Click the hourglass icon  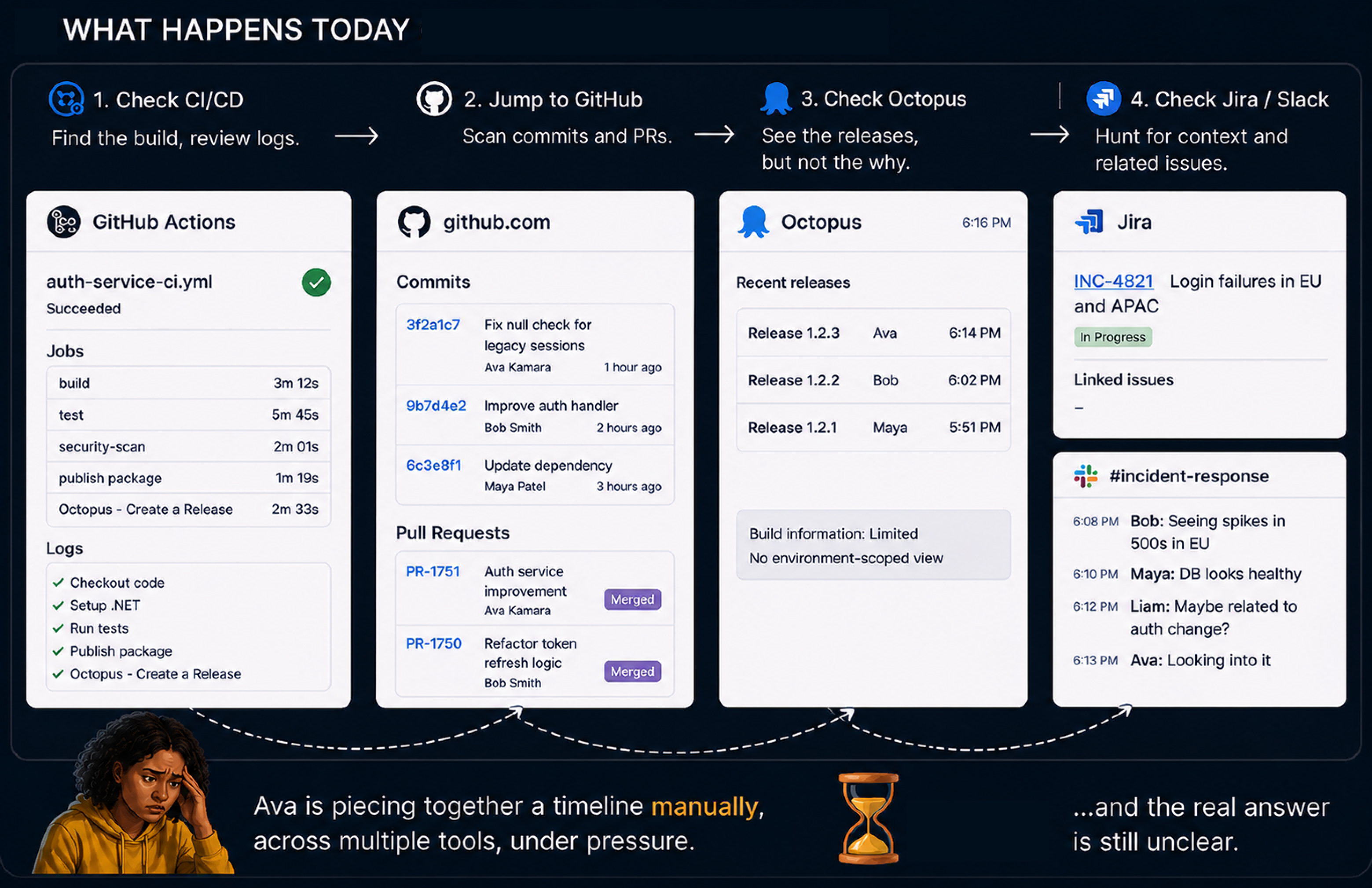(868, 818)
